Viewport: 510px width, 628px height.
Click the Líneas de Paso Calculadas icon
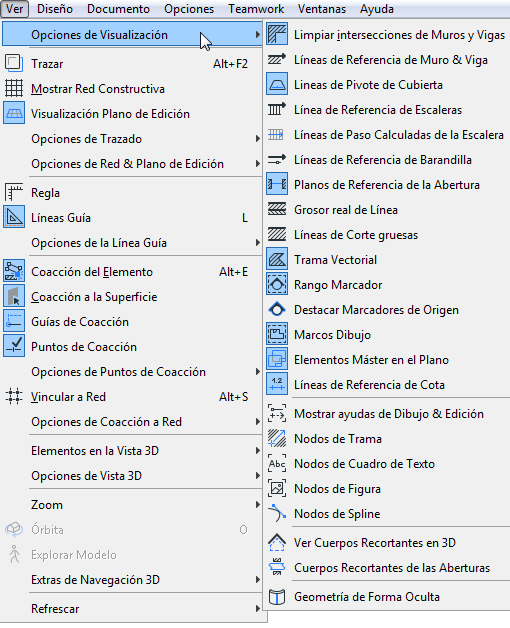277,135
